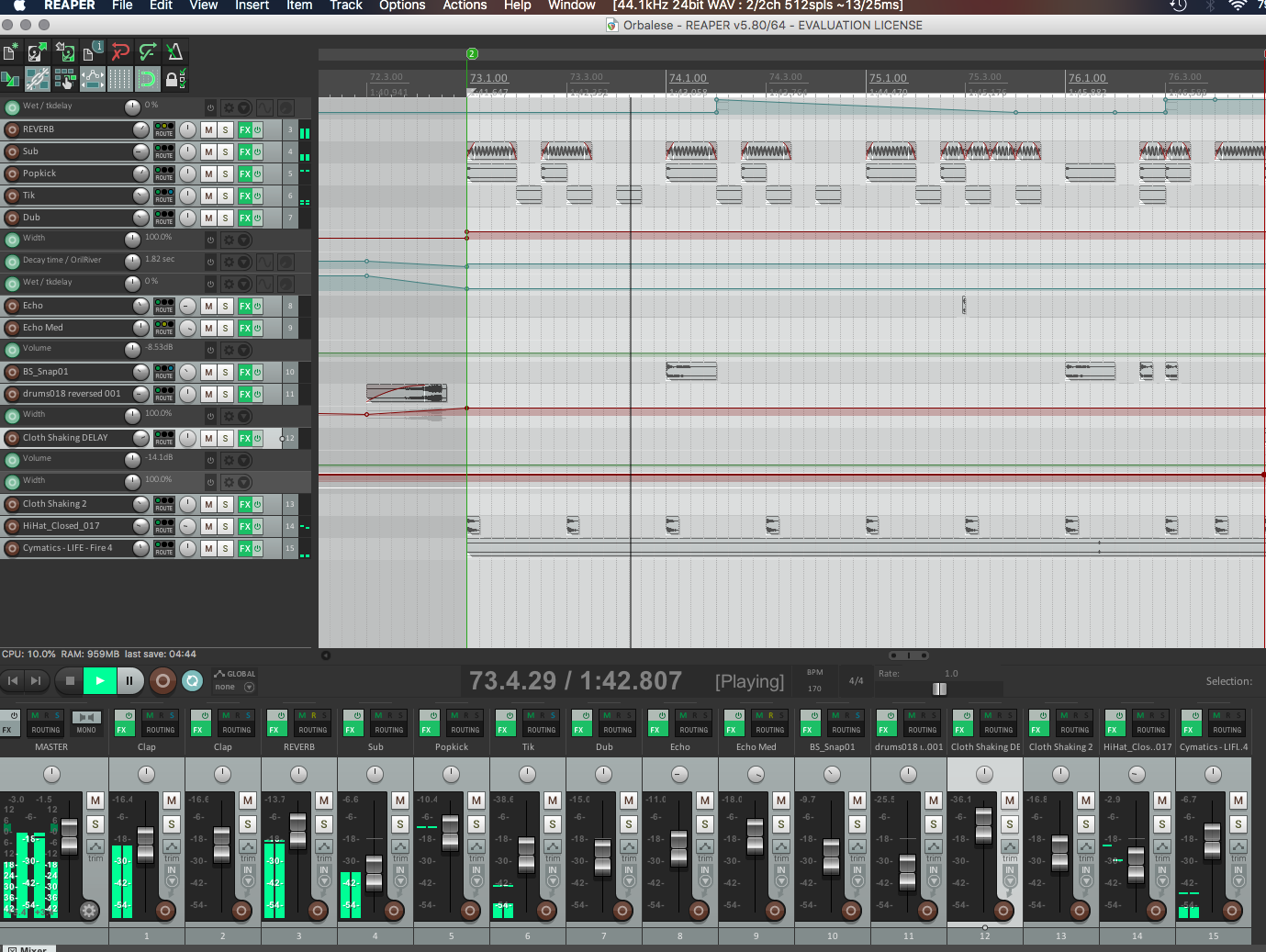This screenshot has width=1266, height=952.
Task: Toggle ripple editing toolbar icon
Action: [65, 79]
